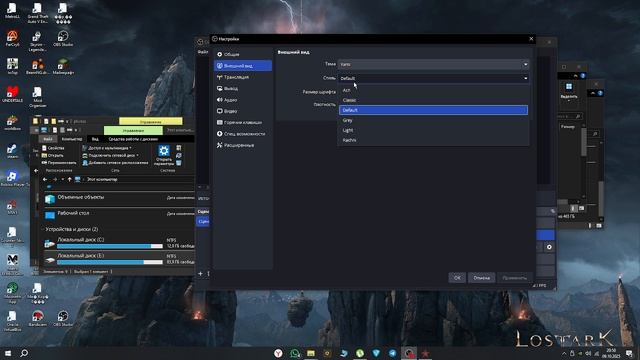
Task: Open the Bandicam desktop shortcut
Action: click(38, 318)
